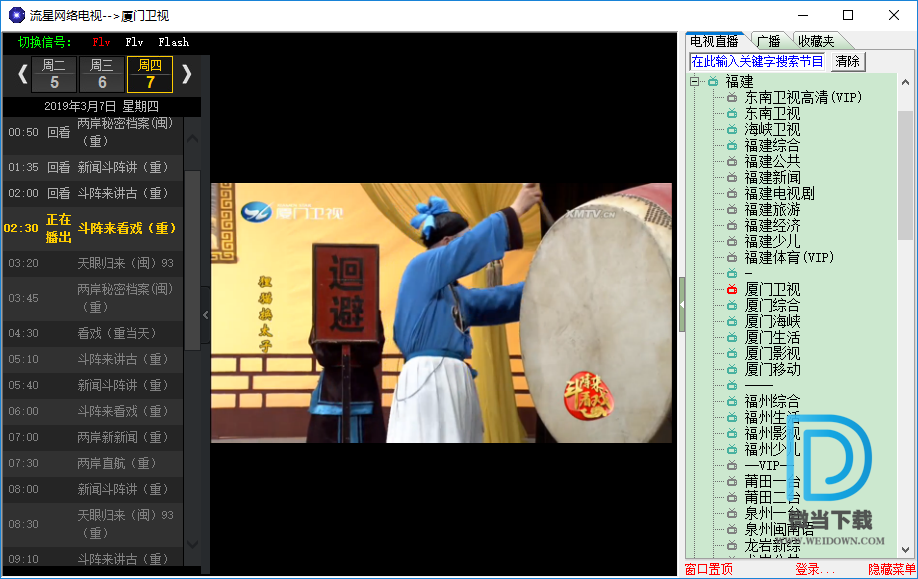Click the 登录... login link

(x=814, y=569)
